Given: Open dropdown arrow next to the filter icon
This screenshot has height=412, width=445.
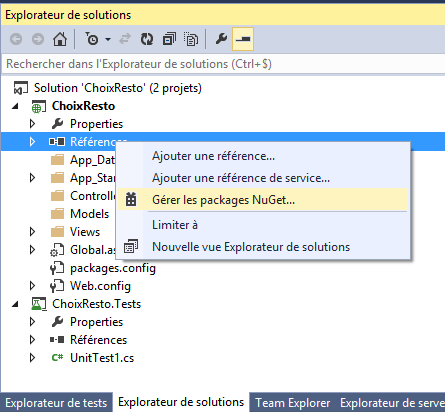Looking at the screenshot, I should [108, 39].
